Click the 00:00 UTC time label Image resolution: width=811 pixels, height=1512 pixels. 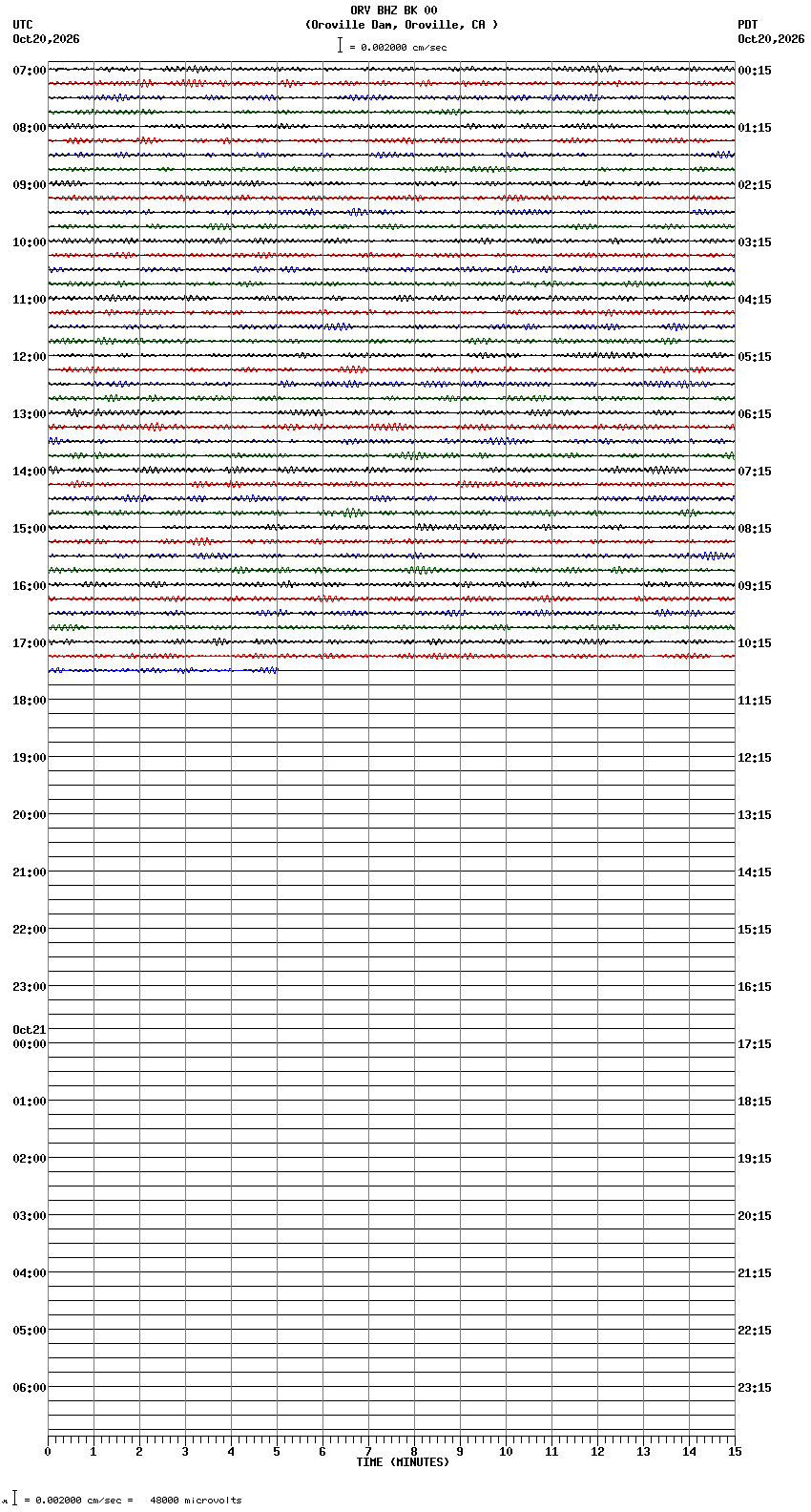click(x=30, y=1044)
